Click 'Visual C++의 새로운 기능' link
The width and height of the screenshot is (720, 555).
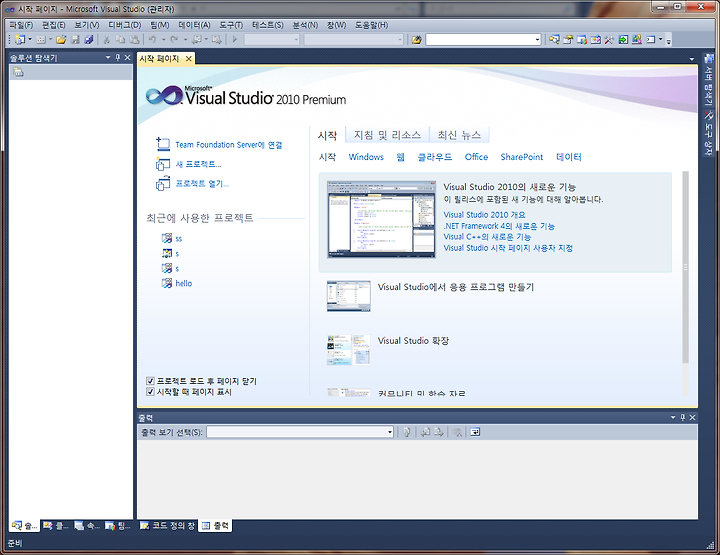click(487, 237)
